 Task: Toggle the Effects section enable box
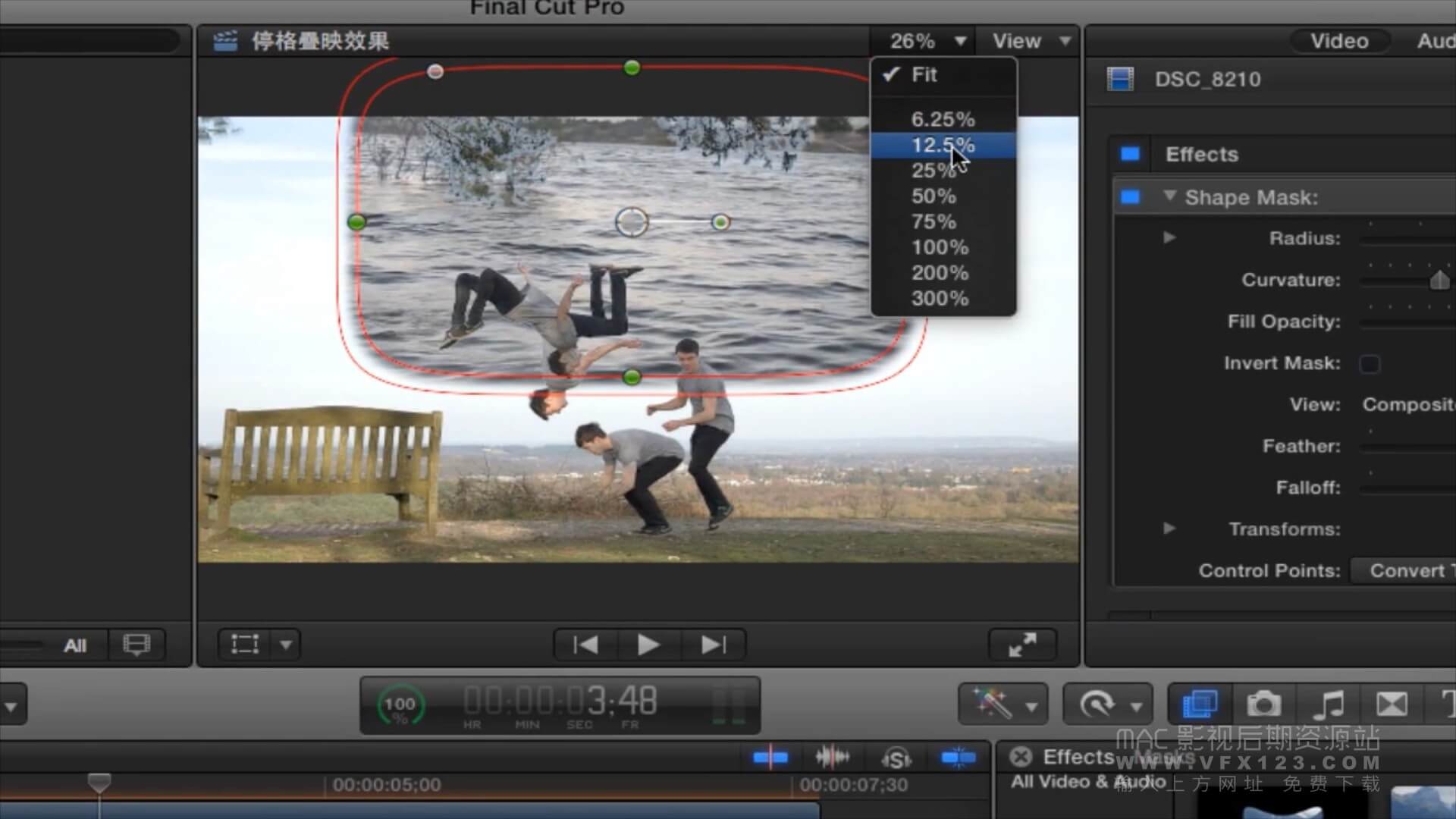(1130, 154)
